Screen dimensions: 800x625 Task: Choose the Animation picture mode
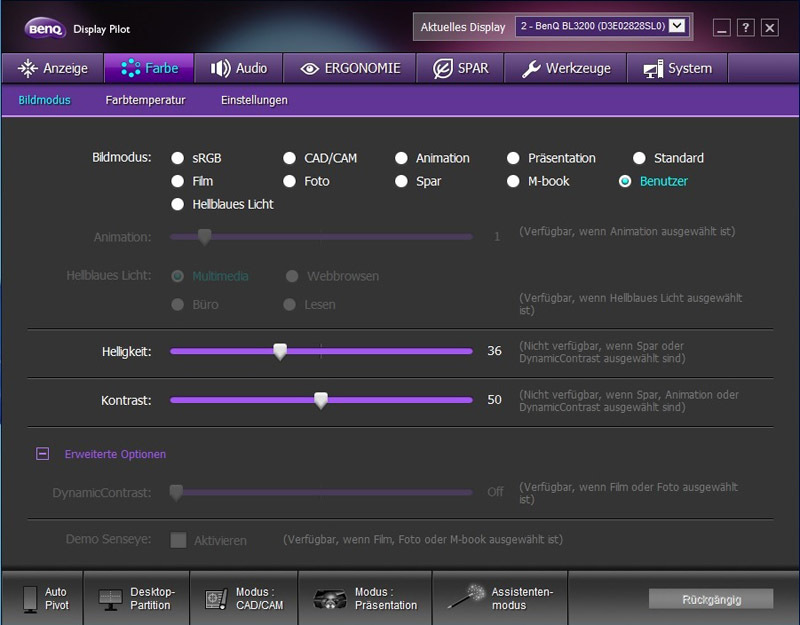click(x=401, y=158)
